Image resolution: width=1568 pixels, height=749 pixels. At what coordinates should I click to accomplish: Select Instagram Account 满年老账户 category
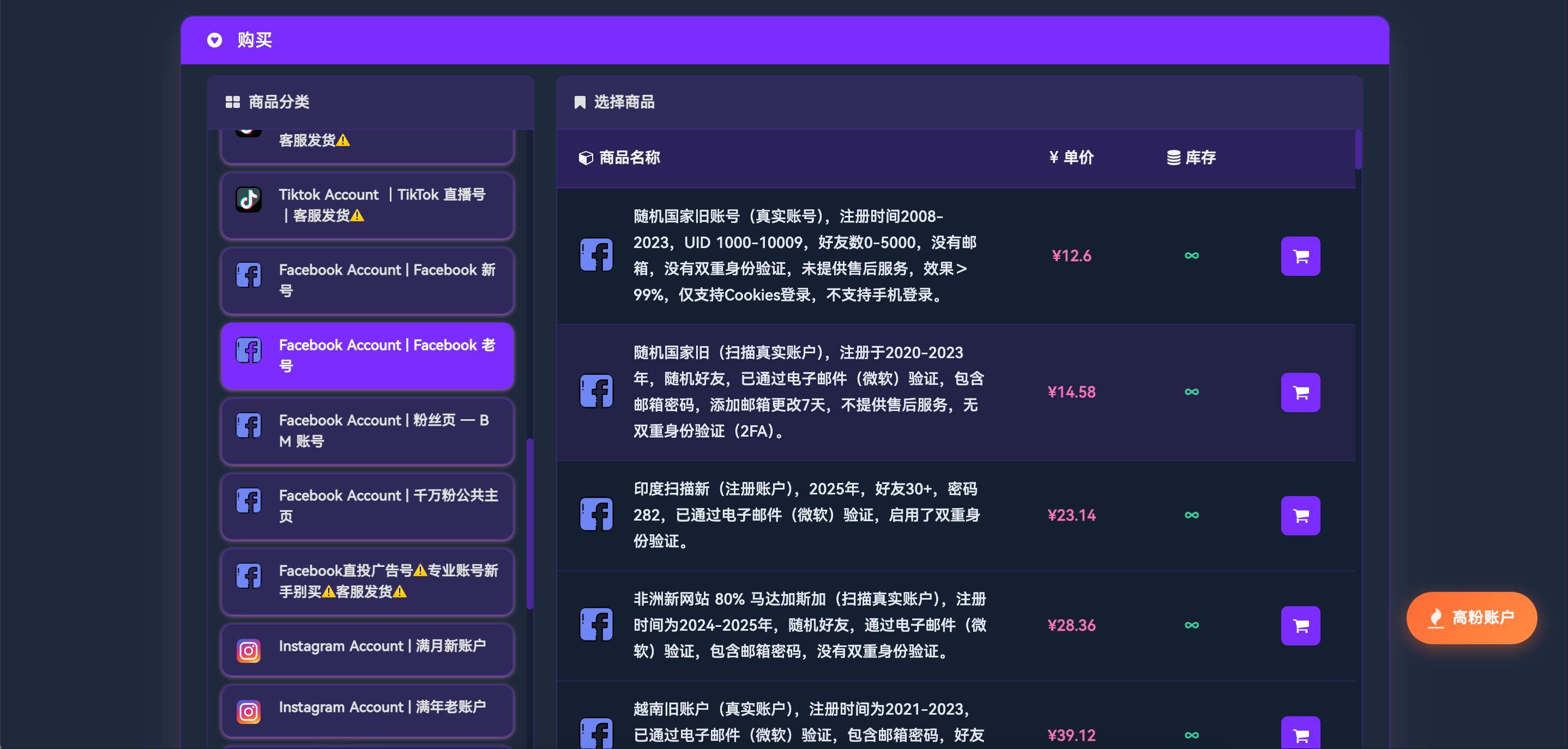pyautogui.click(x=367, y=710)
